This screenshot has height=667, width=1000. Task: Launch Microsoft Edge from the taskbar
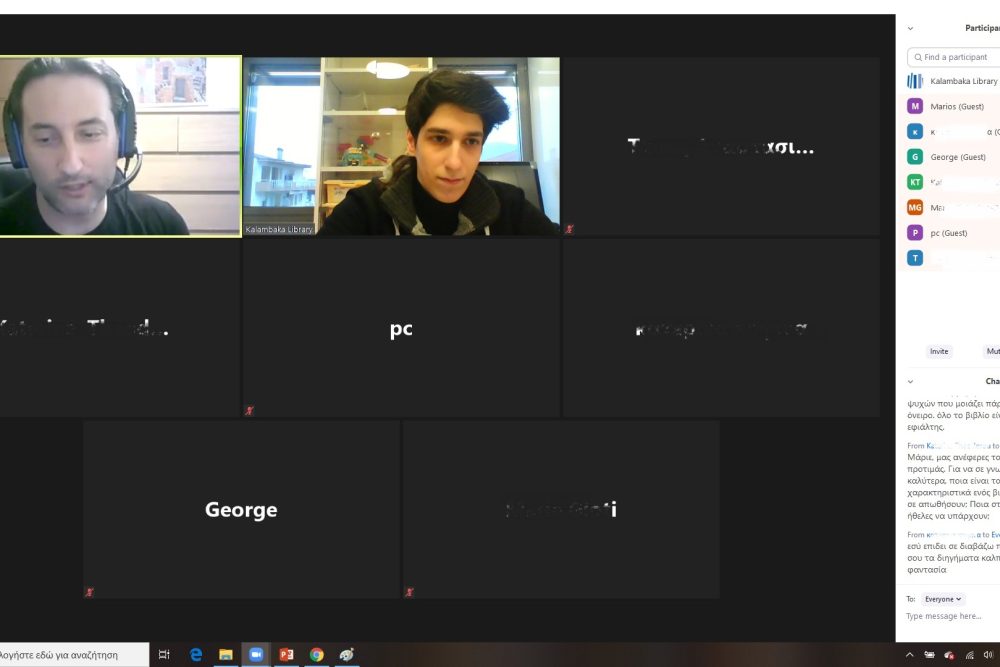tap(196, 655)
